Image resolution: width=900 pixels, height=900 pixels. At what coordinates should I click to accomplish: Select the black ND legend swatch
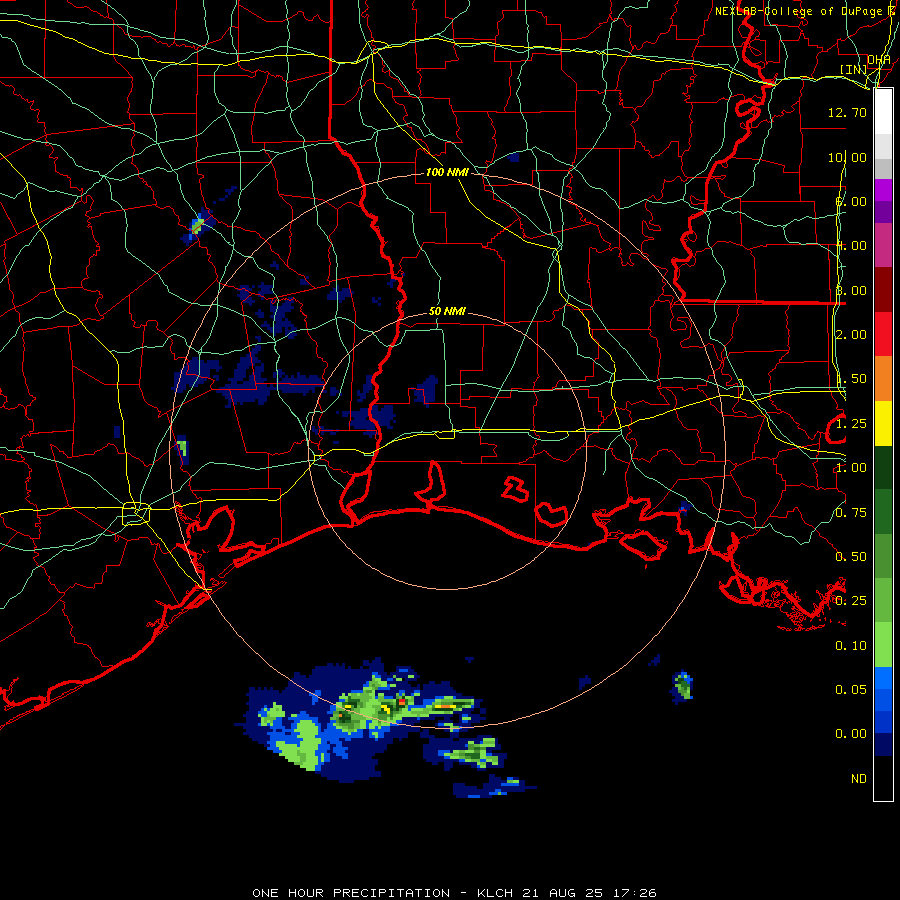click(883, 778)
